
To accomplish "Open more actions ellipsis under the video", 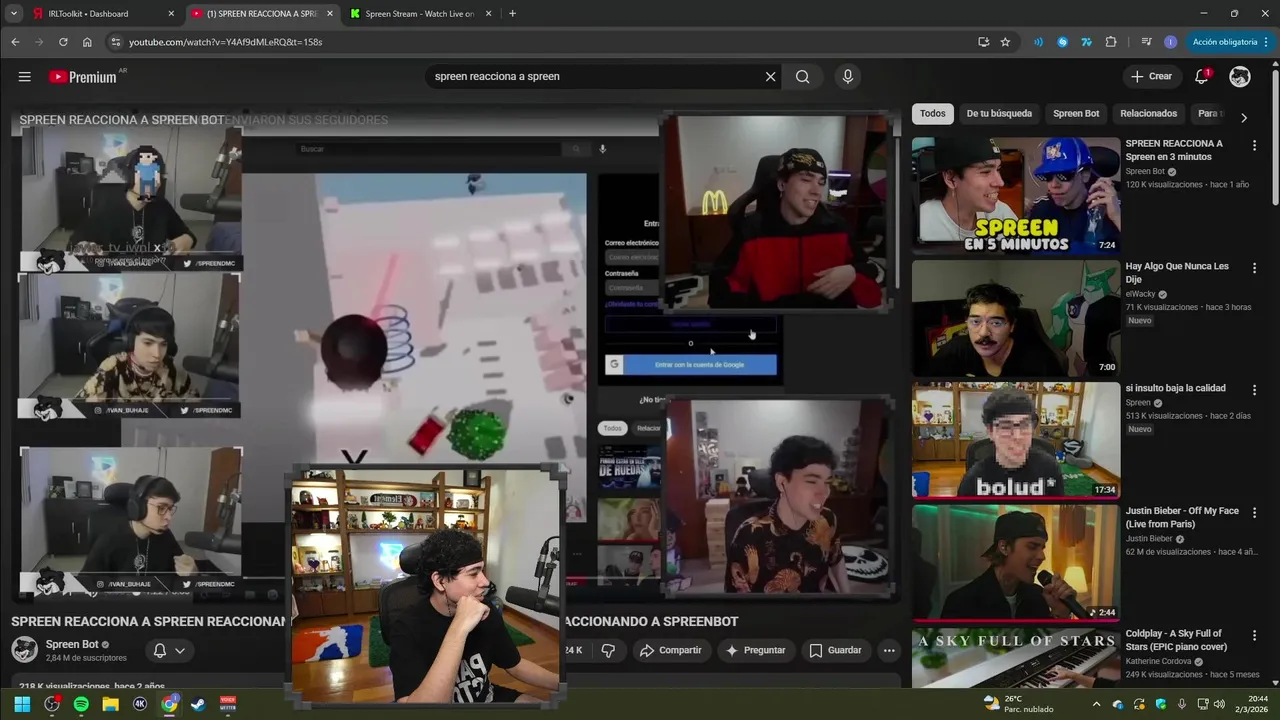I will 889,650.
